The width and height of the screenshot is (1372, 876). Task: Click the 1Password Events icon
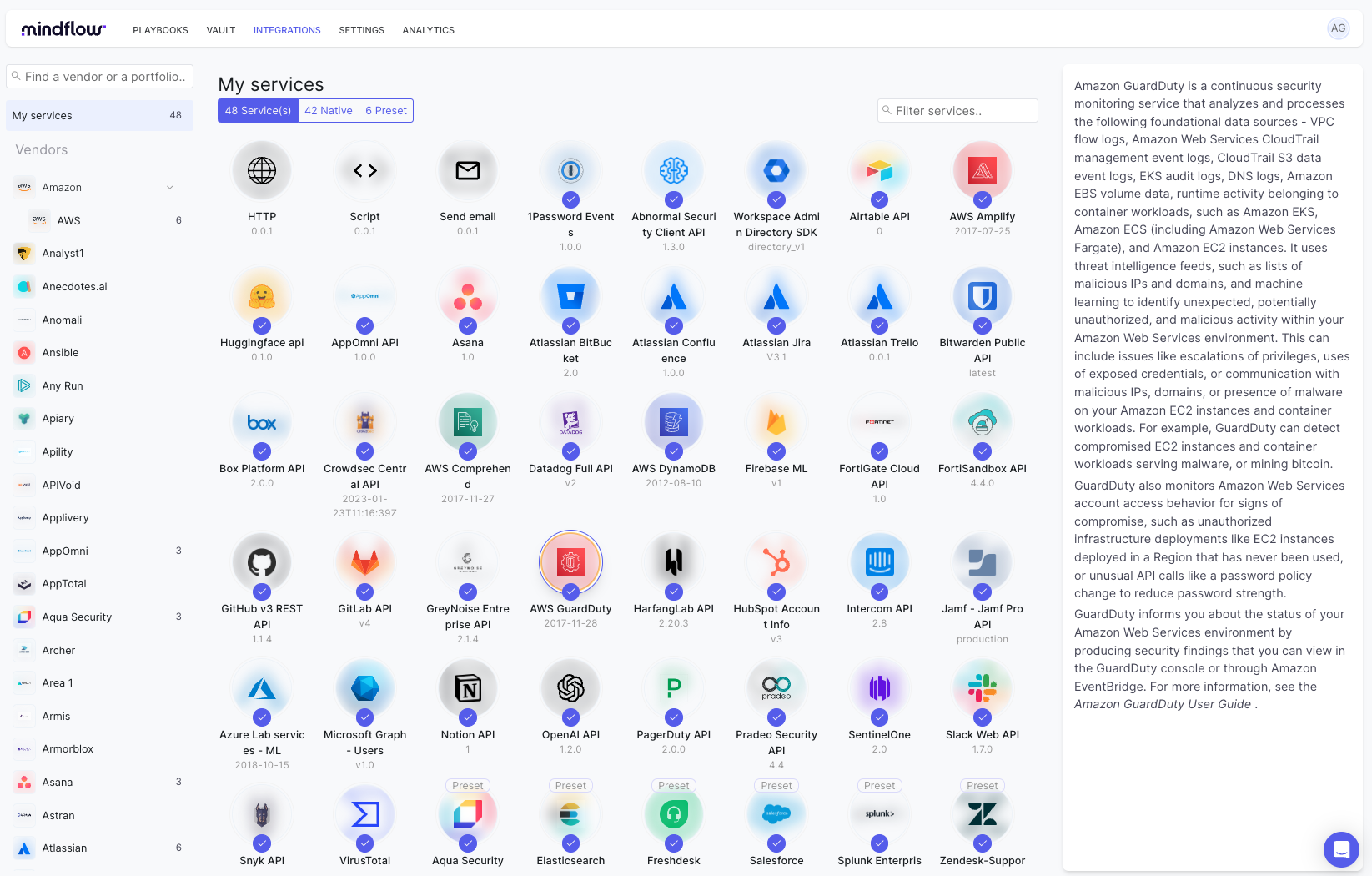click(570, 170)
